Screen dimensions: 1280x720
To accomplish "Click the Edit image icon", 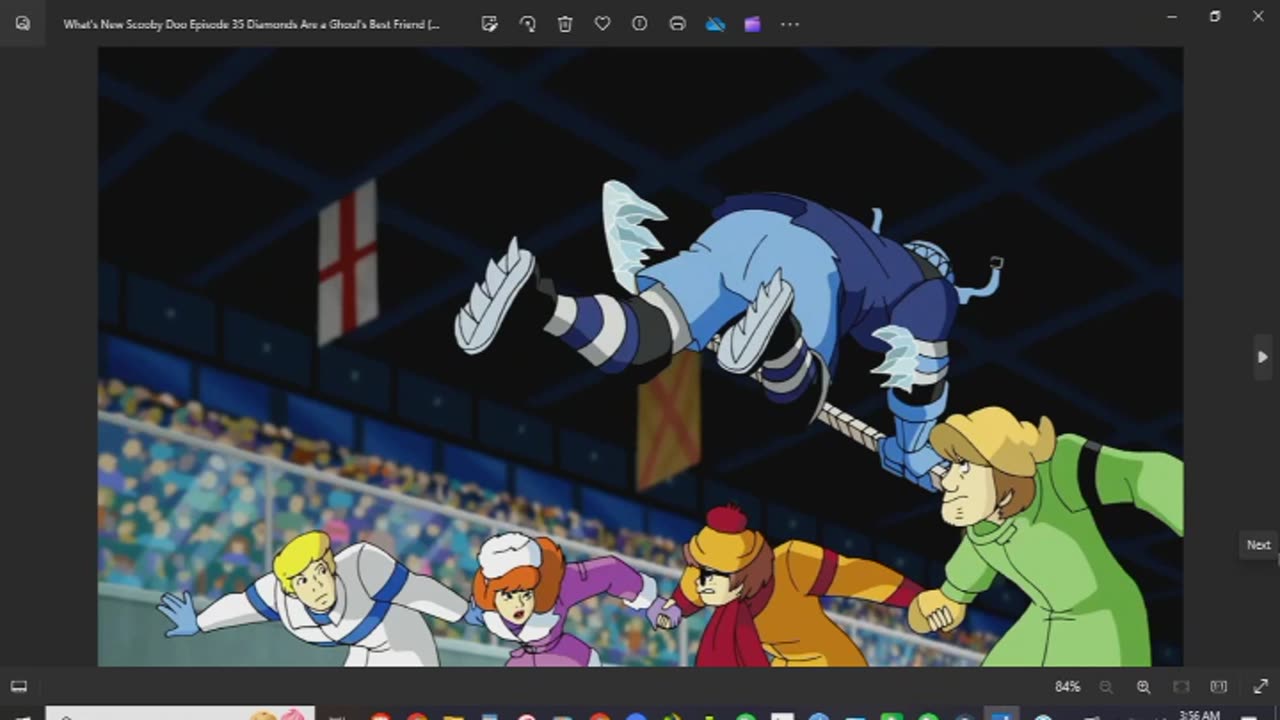I will (489, 24).
